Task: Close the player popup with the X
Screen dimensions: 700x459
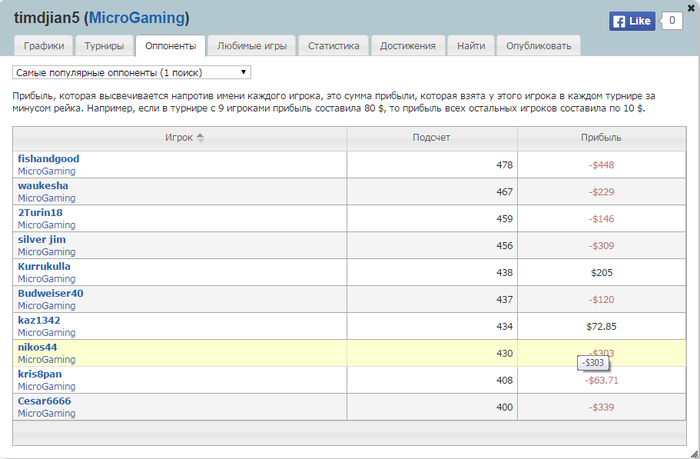Action: point(691,8)
